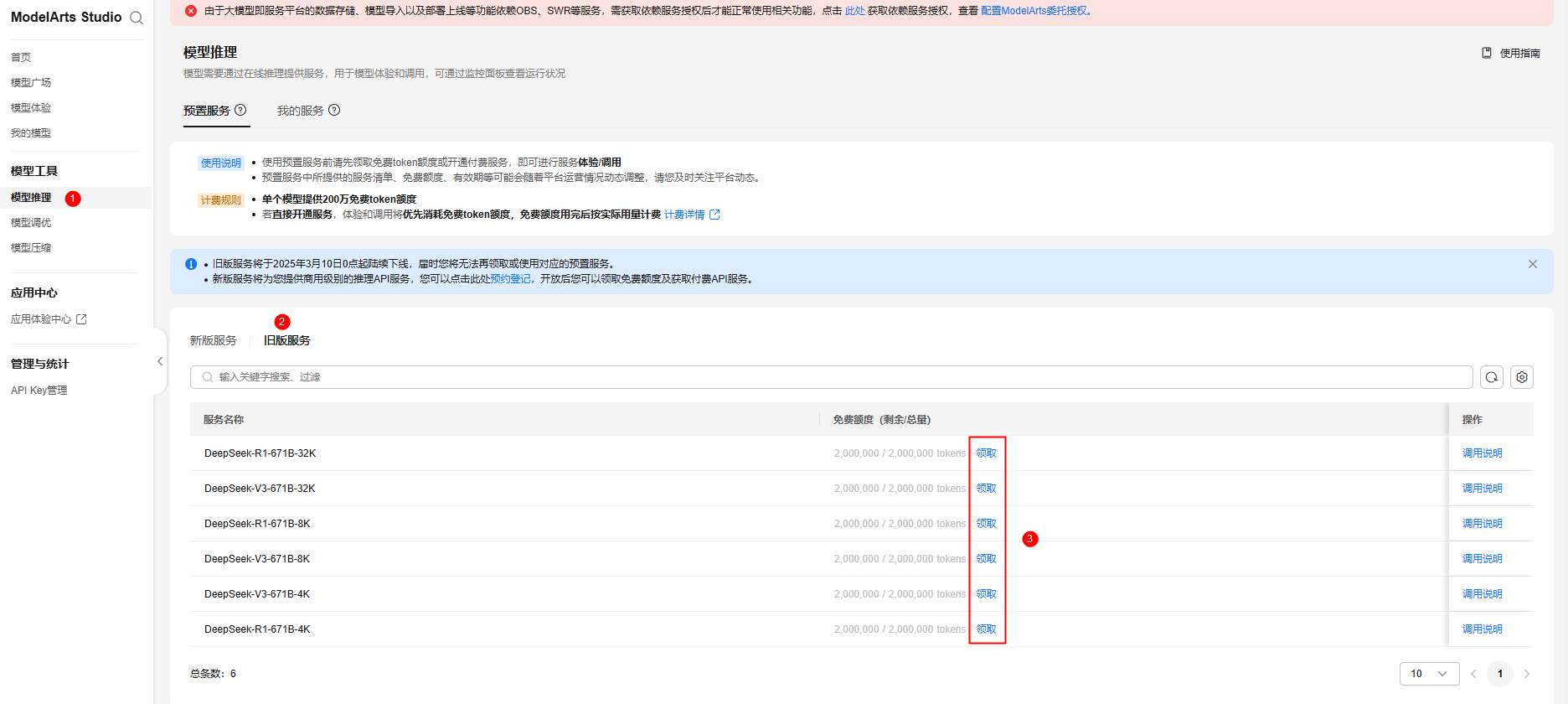Click the DeepSeek-R1-671B-8K service name
The image size is (1568, 704).
(257, 524)
